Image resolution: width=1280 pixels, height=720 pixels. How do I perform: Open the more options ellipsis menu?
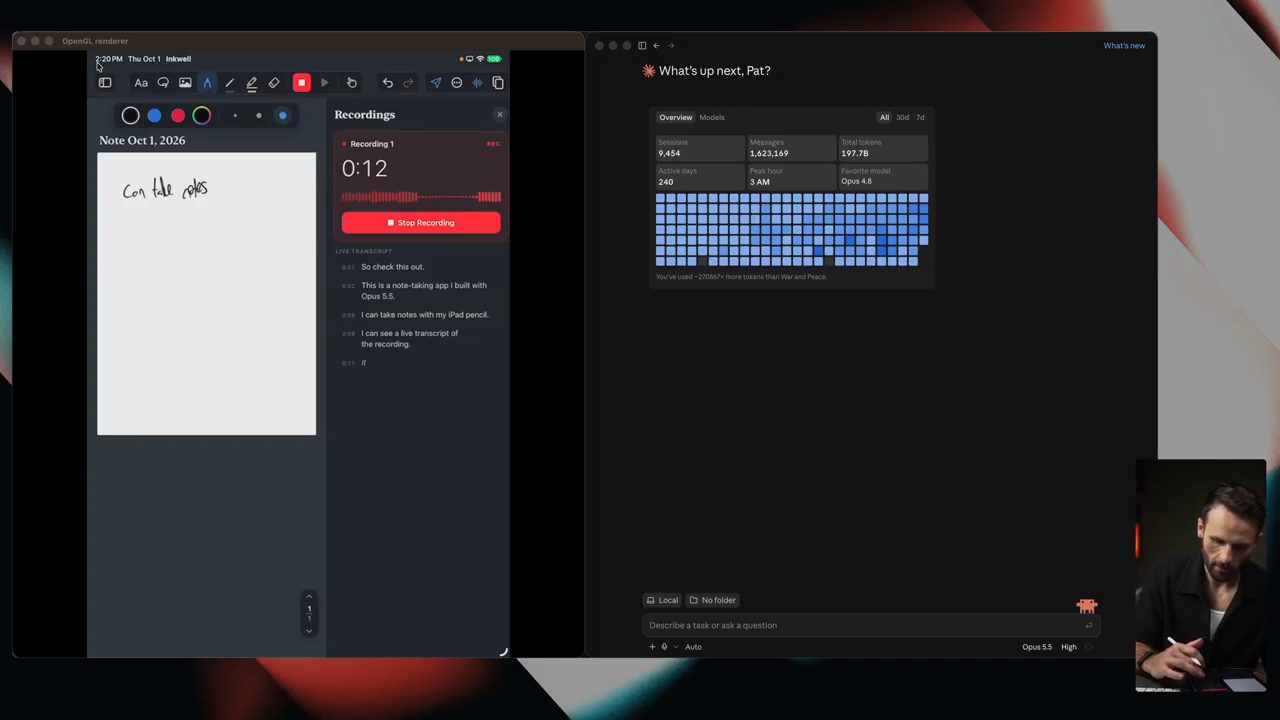(457, 83)
